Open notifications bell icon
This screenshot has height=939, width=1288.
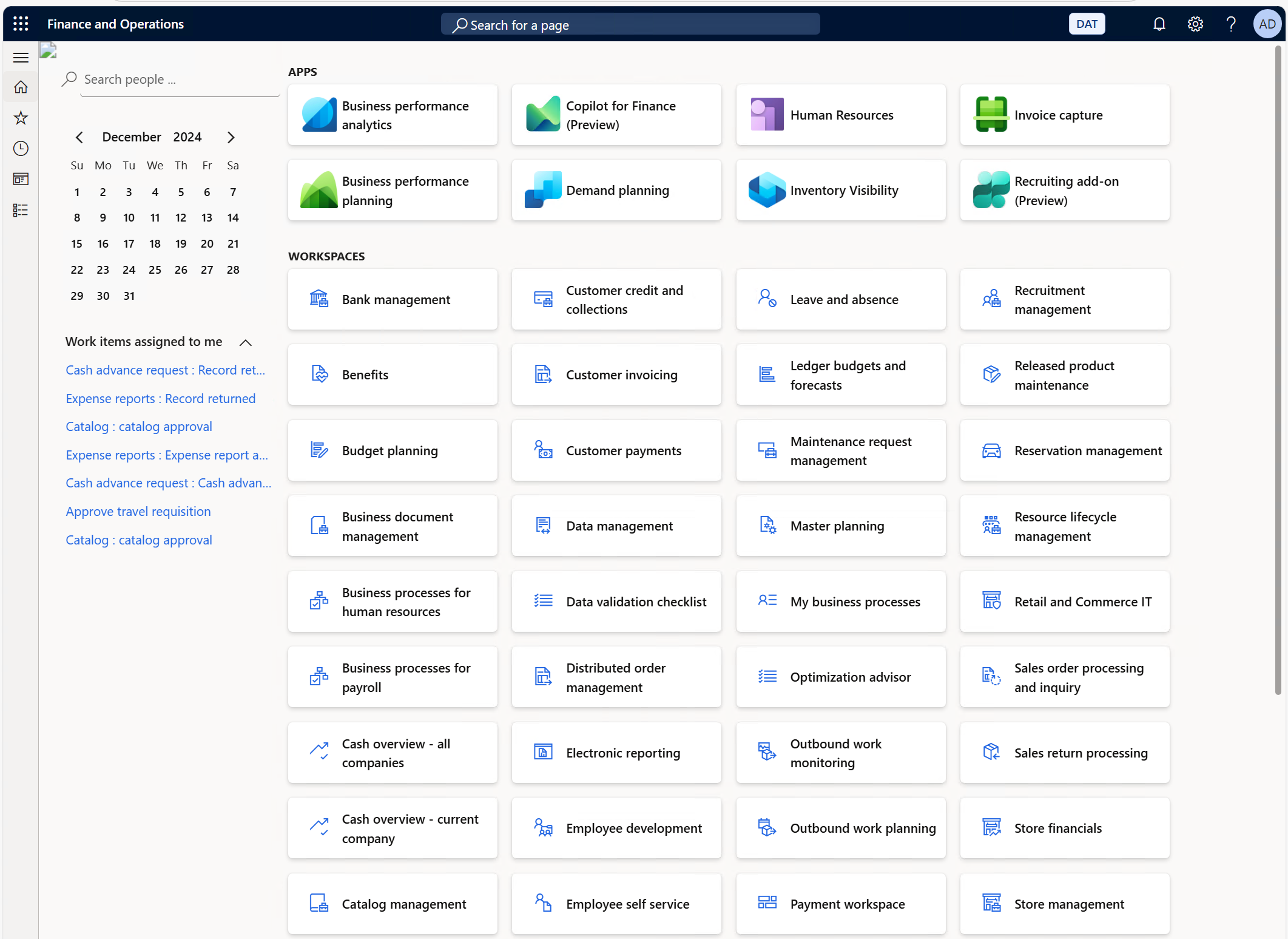pyautogui.click(x=1159, y=24)
